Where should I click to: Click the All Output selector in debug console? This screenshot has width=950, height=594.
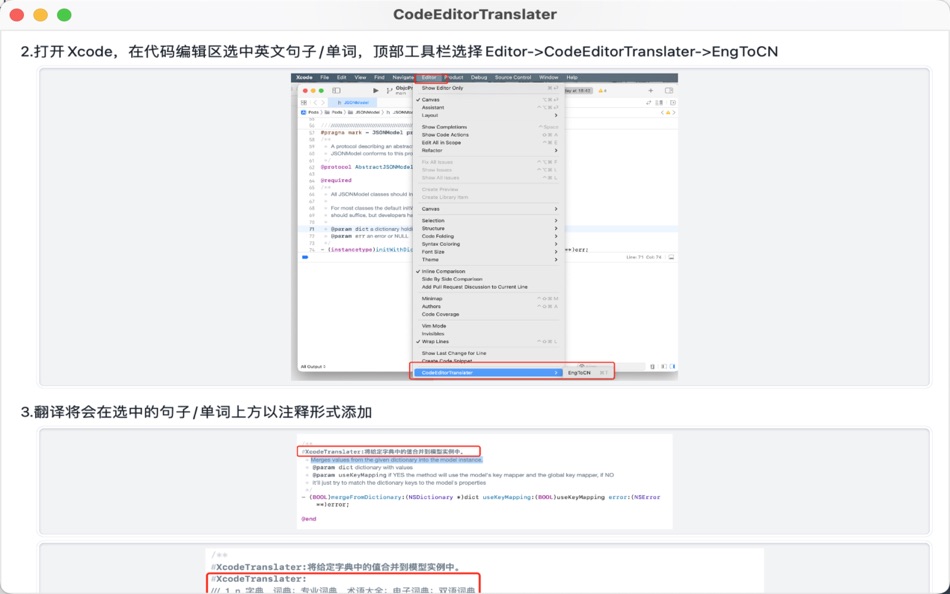(x=313, y=367)
